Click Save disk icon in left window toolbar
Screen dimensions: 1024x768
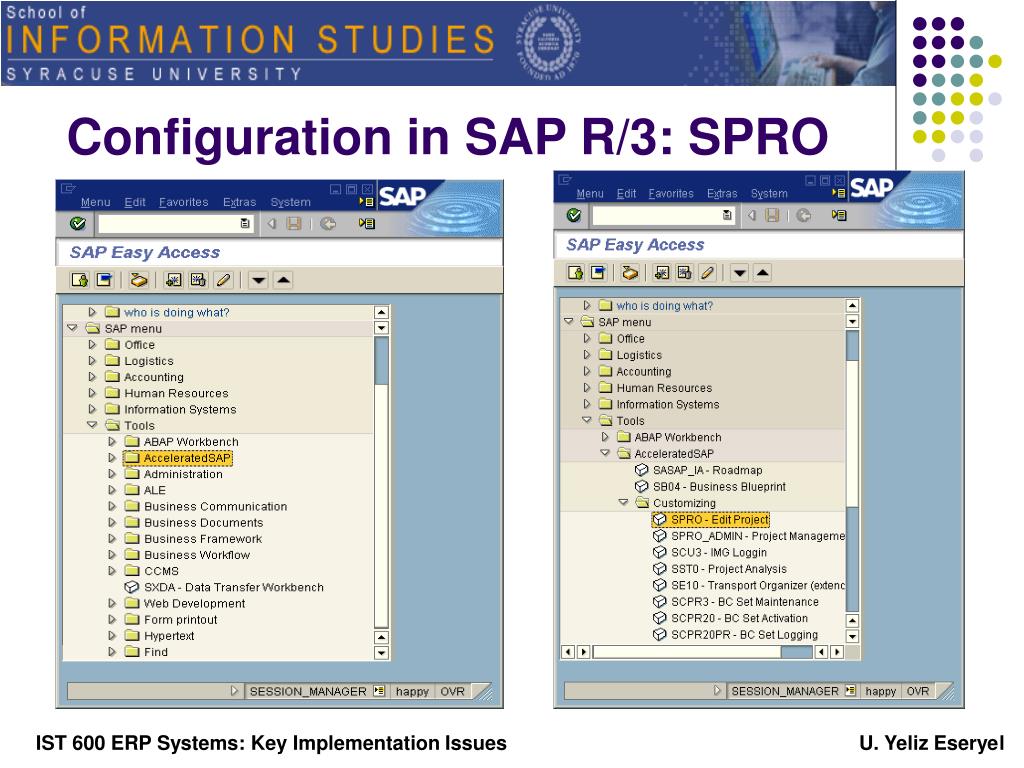(294, 224)
